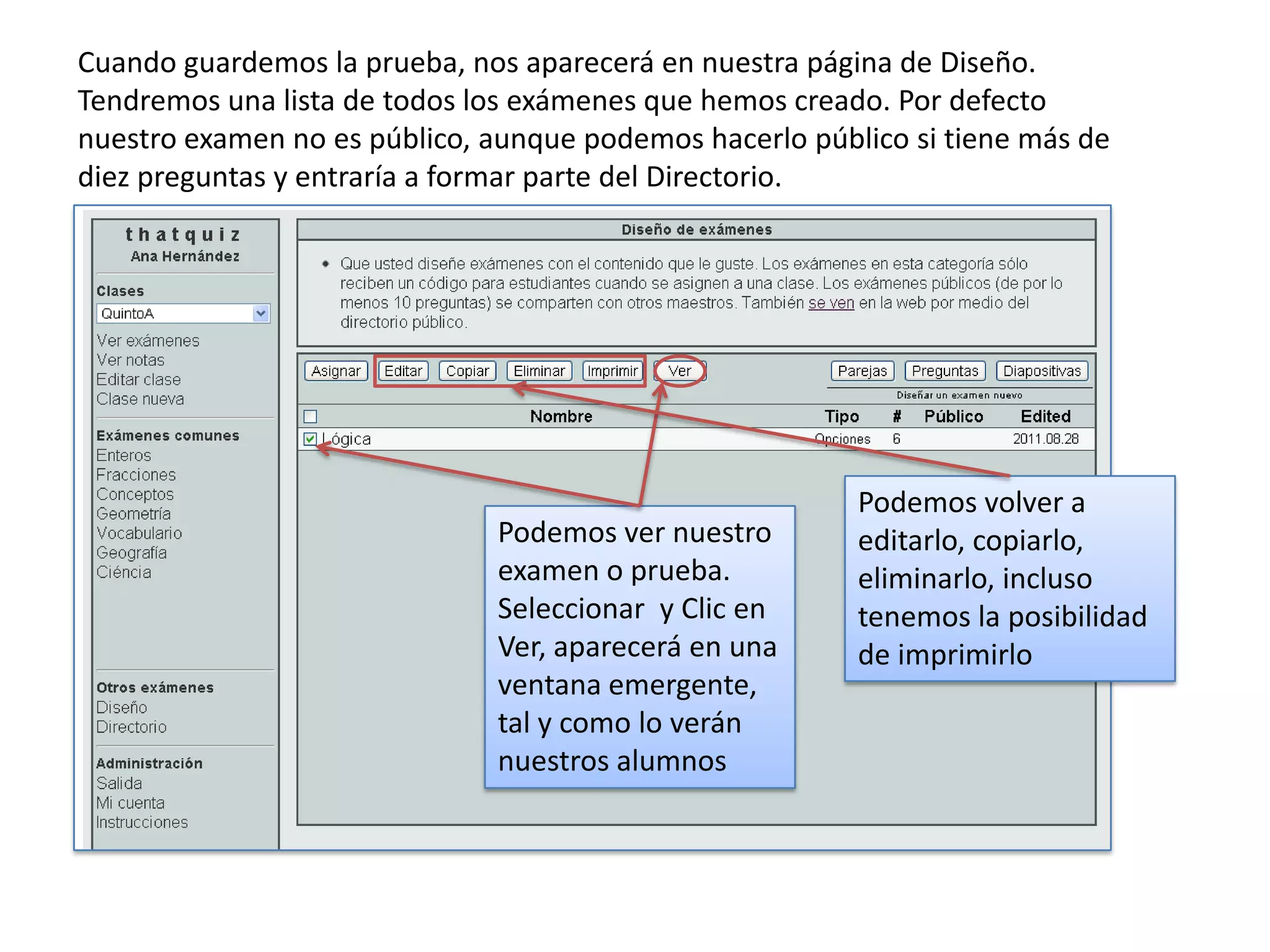Create a new Diapositivas exam
Viewport: 1270px width, 952px height.
pyautogui.click(x=1042, y=371)
